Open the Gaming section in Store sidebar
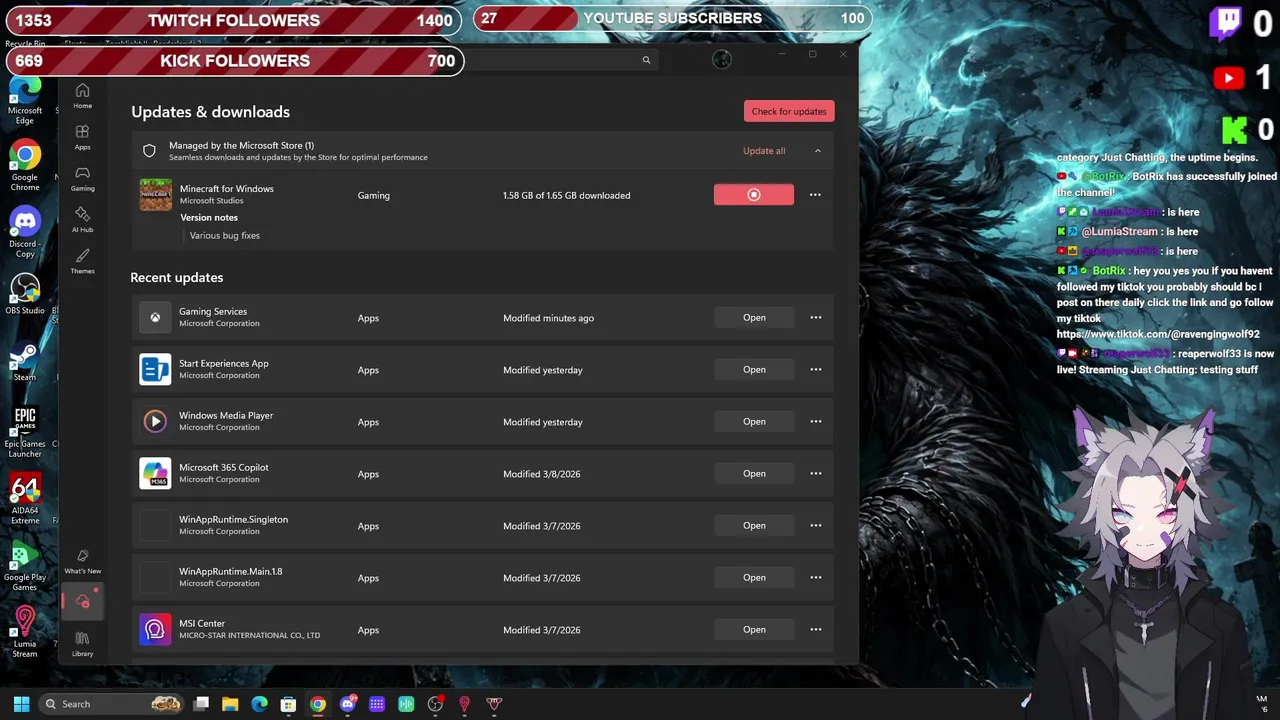Image resolution: width=1280 pixels, height=720 pixels. [82, 179]
